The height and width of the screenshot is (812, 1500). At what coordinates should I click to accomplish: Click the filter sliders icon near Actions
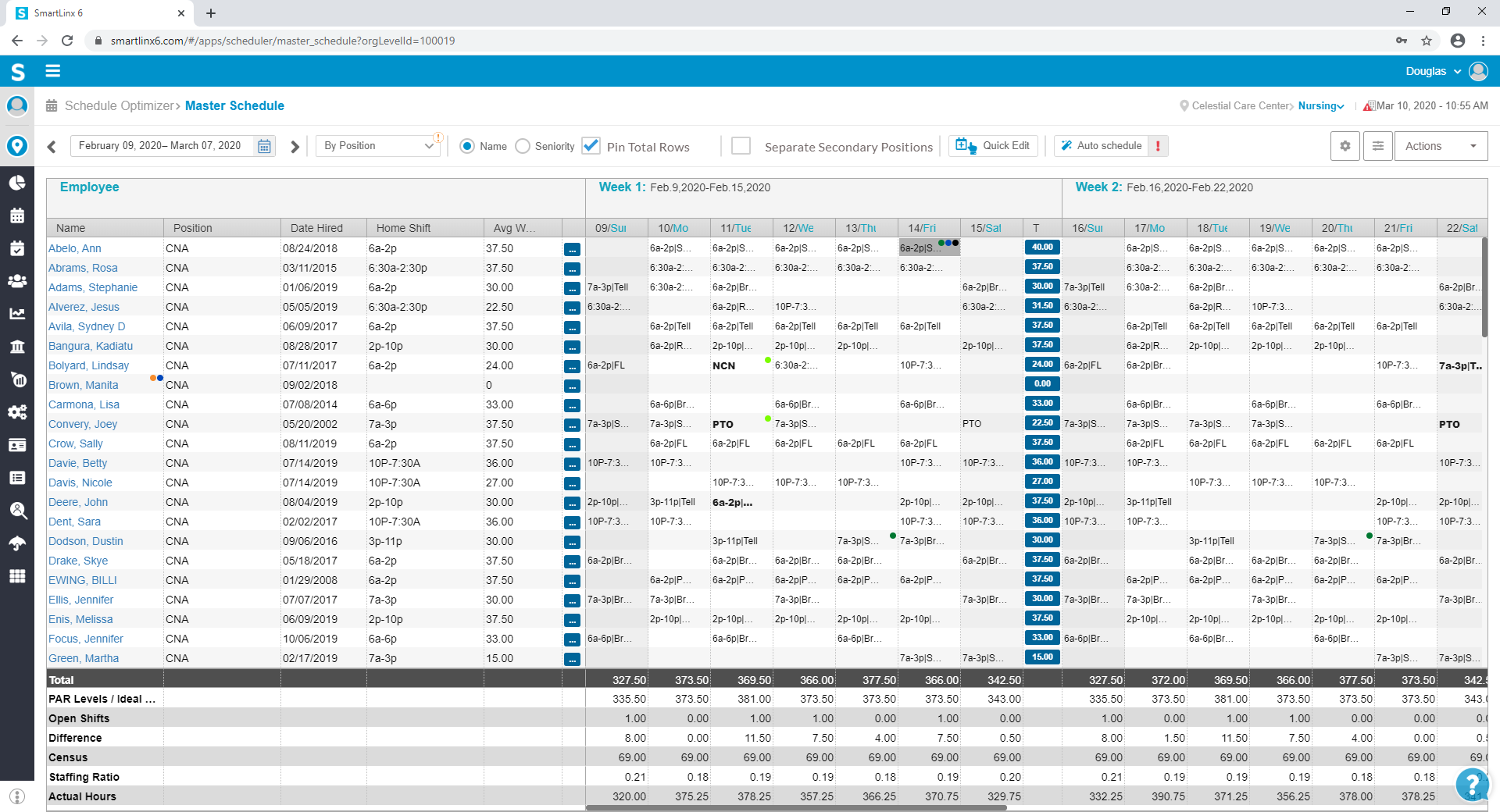[x=1377, y=145]
